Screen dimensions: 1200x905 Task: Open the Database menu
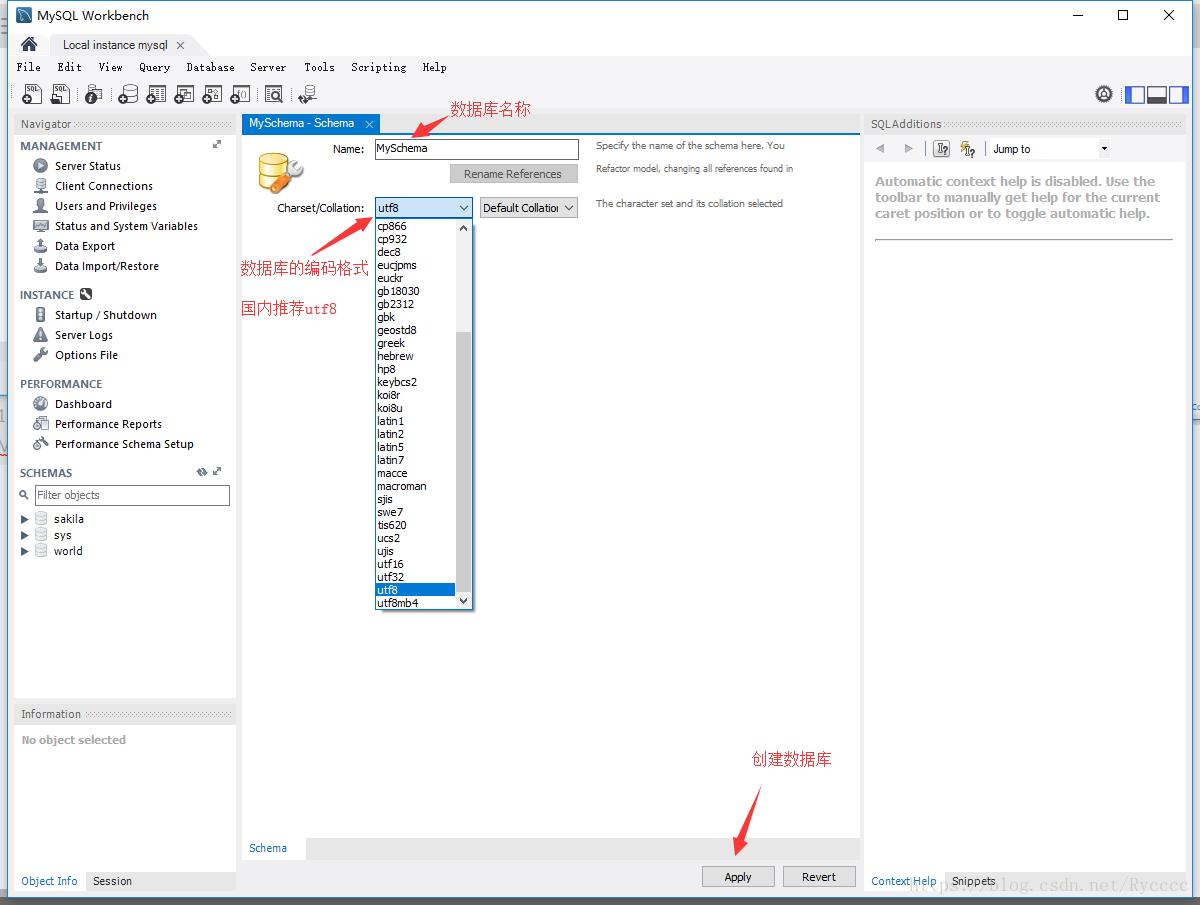(x=211, y=67)
